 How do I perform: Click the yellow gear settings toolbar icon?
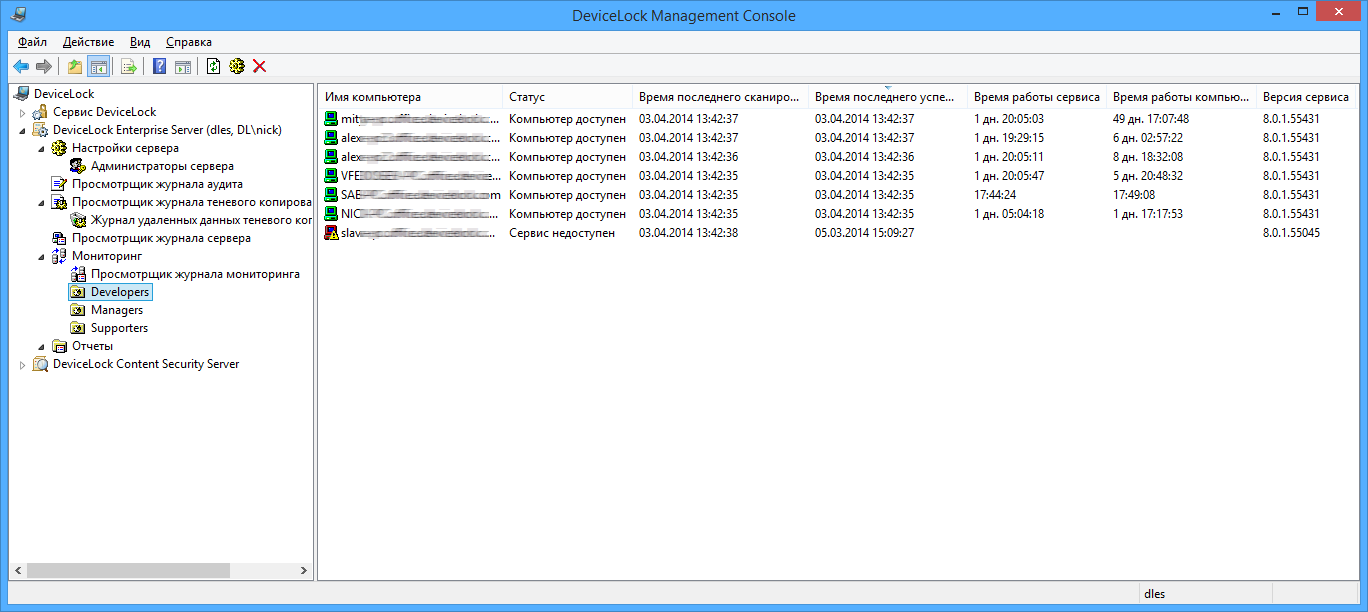[x=237, y=66]
